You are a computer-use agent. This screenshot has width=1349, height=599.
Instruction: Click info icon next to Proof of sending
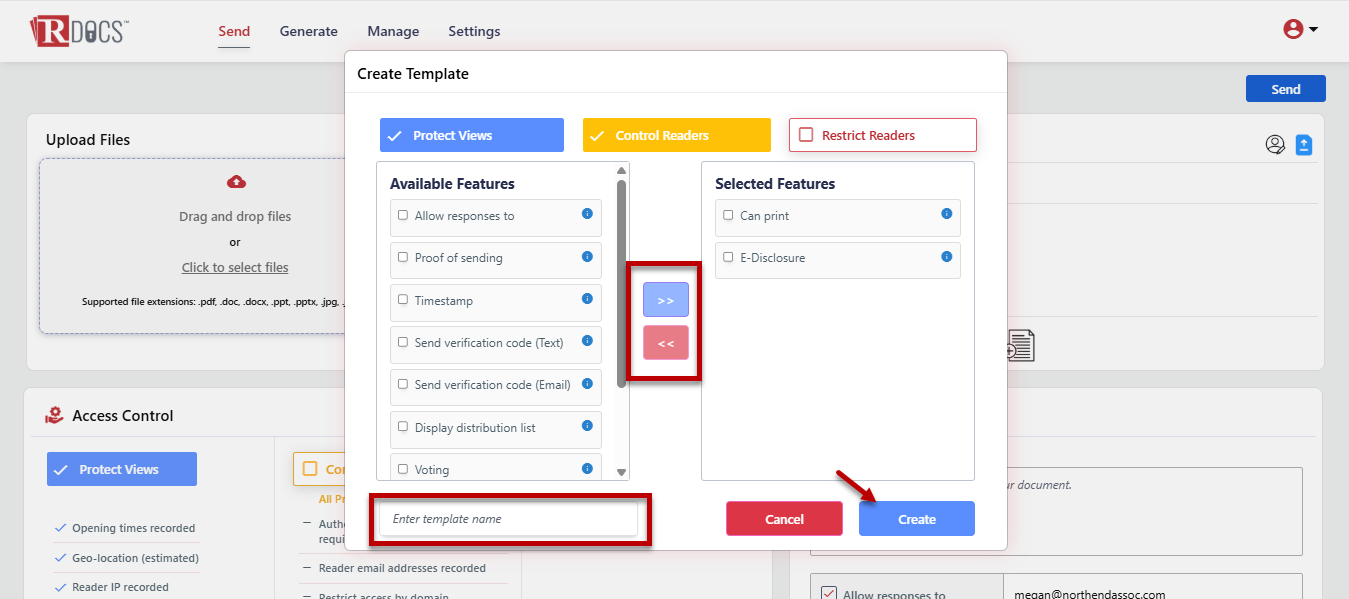pyautogui.click(x=587, y=257)
